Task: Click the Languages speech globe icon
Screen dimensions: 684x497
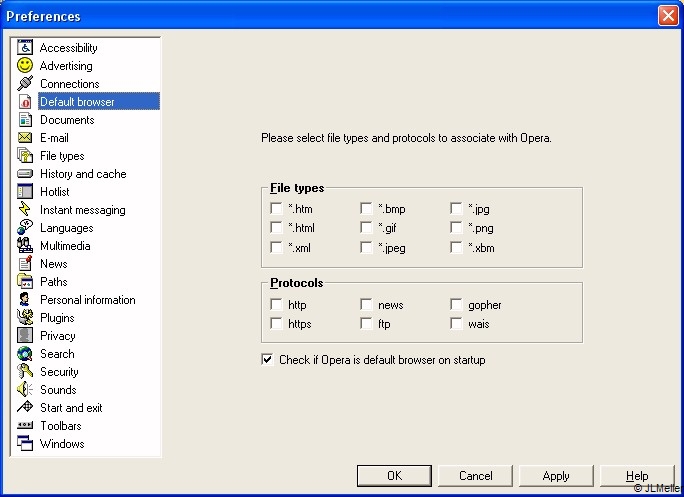Action: click(x=25, y=227)
